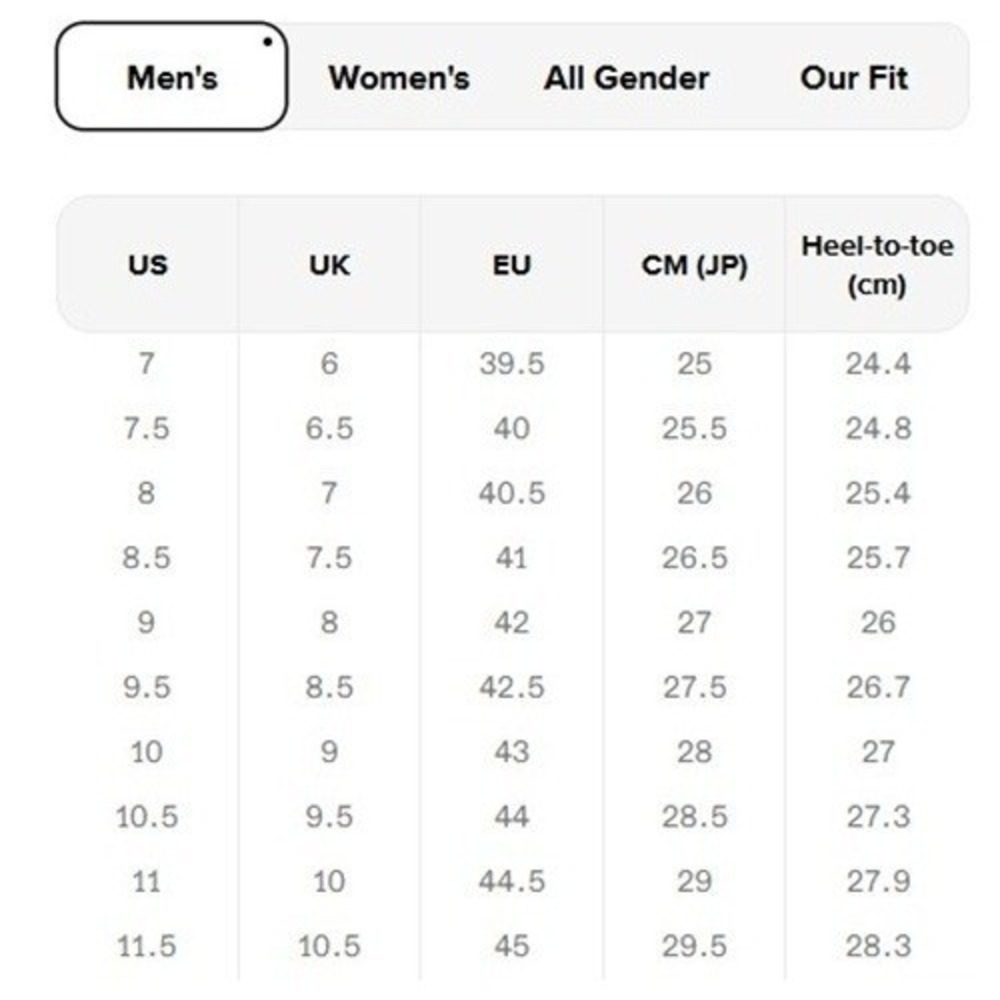Click EU size 44.5 cell
The height and width of the screenshot is (1000, 1000).
pos(511,881)
